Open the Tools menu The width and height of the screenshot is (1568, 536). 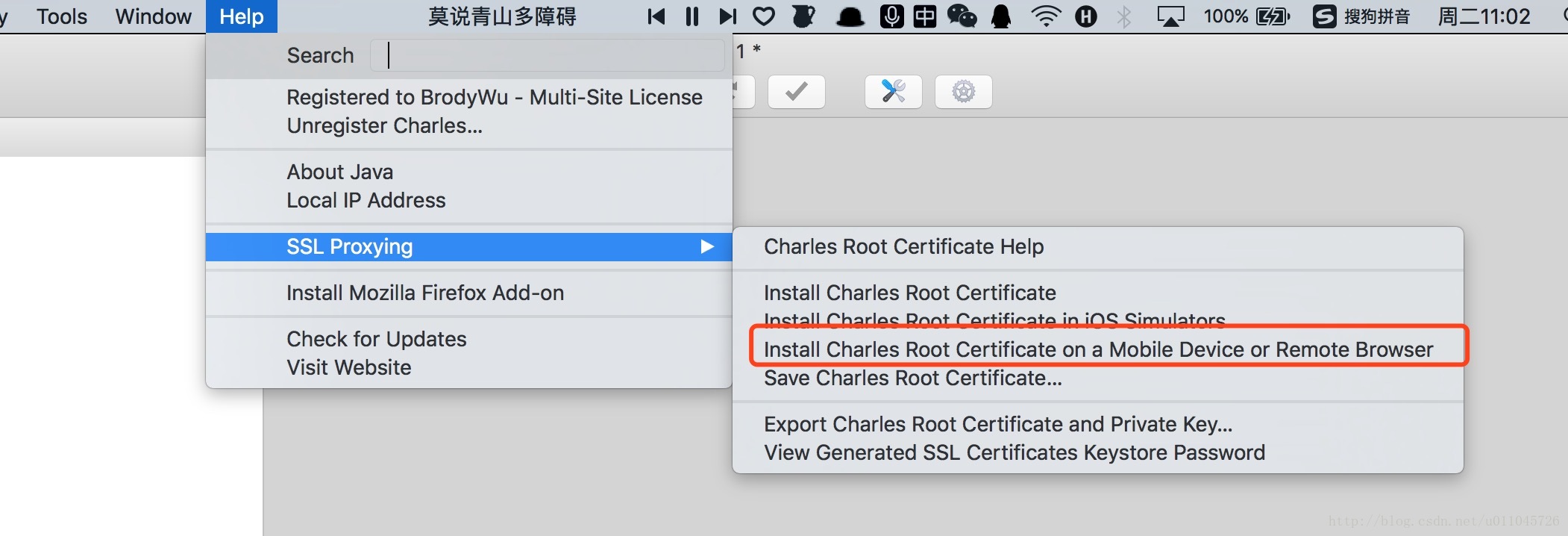coord(62,16)
